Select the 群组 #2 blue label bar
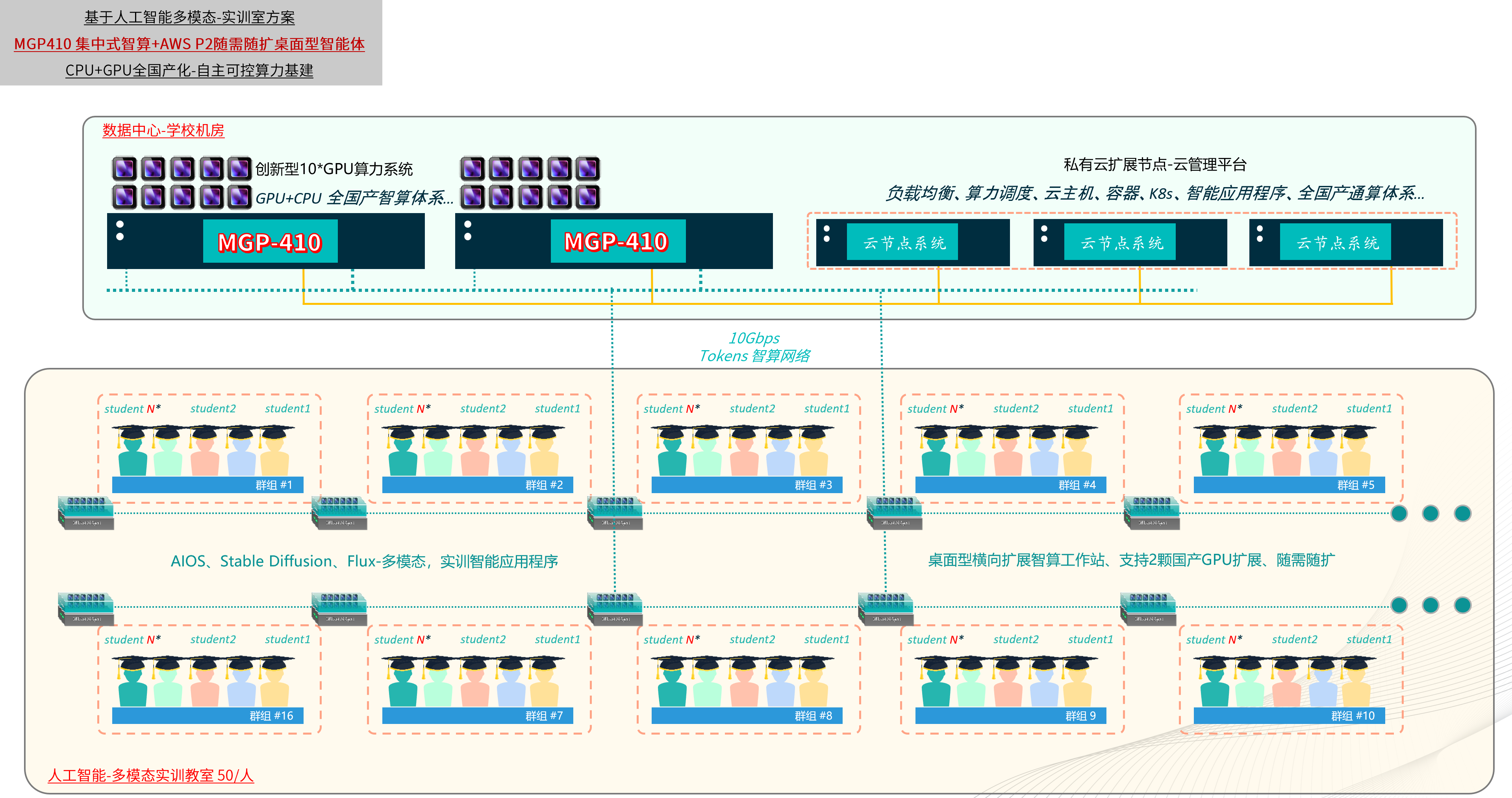The width and height of the screenshot is (1512, 798). (477, 485)
